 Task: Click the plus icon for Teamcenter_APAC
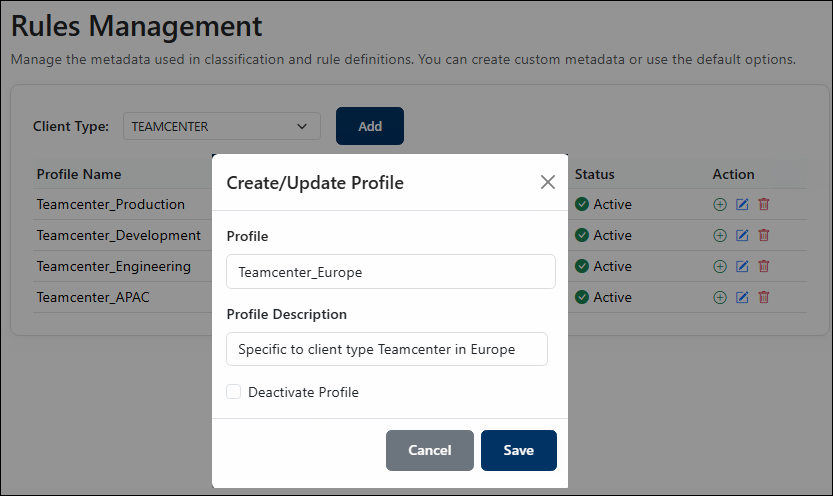[720, 297]
